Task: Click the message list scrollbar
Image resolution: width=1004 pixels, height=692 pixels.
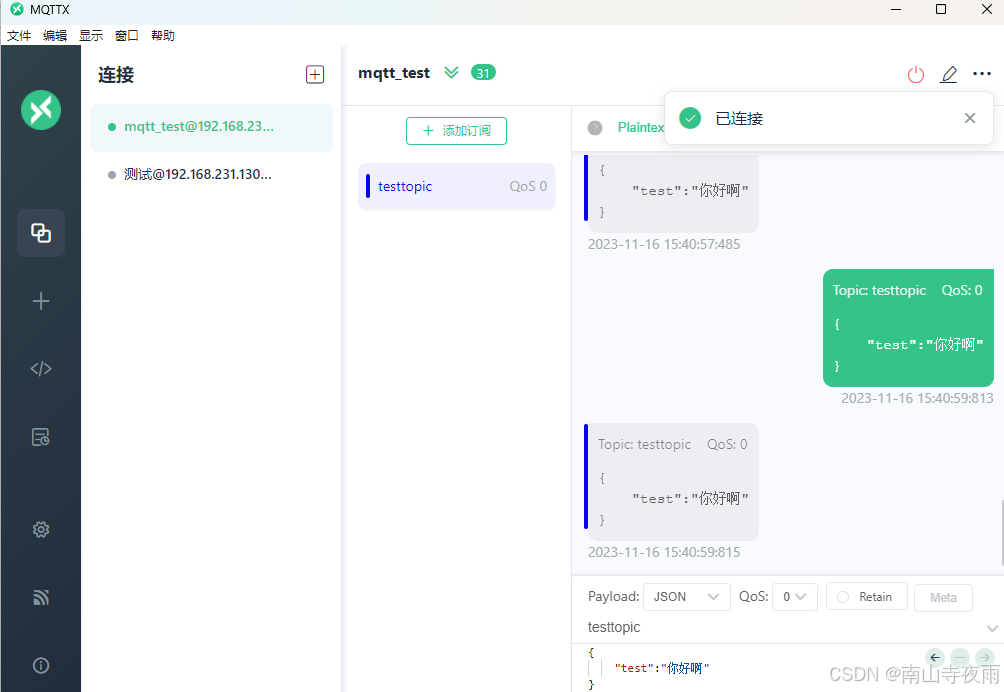Action: (x=1001, y=533)
